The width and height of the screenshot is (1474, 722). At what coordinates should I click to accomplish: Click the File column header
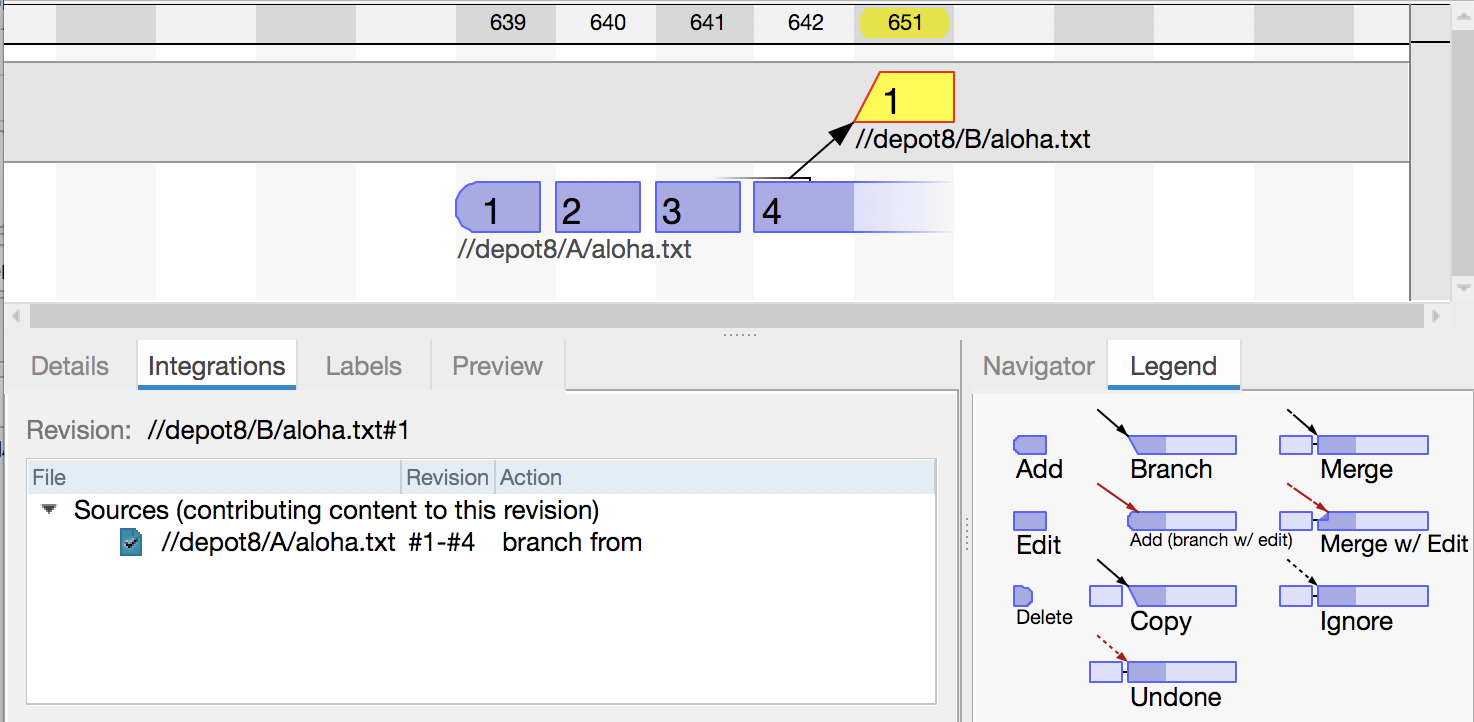point(48,477)
